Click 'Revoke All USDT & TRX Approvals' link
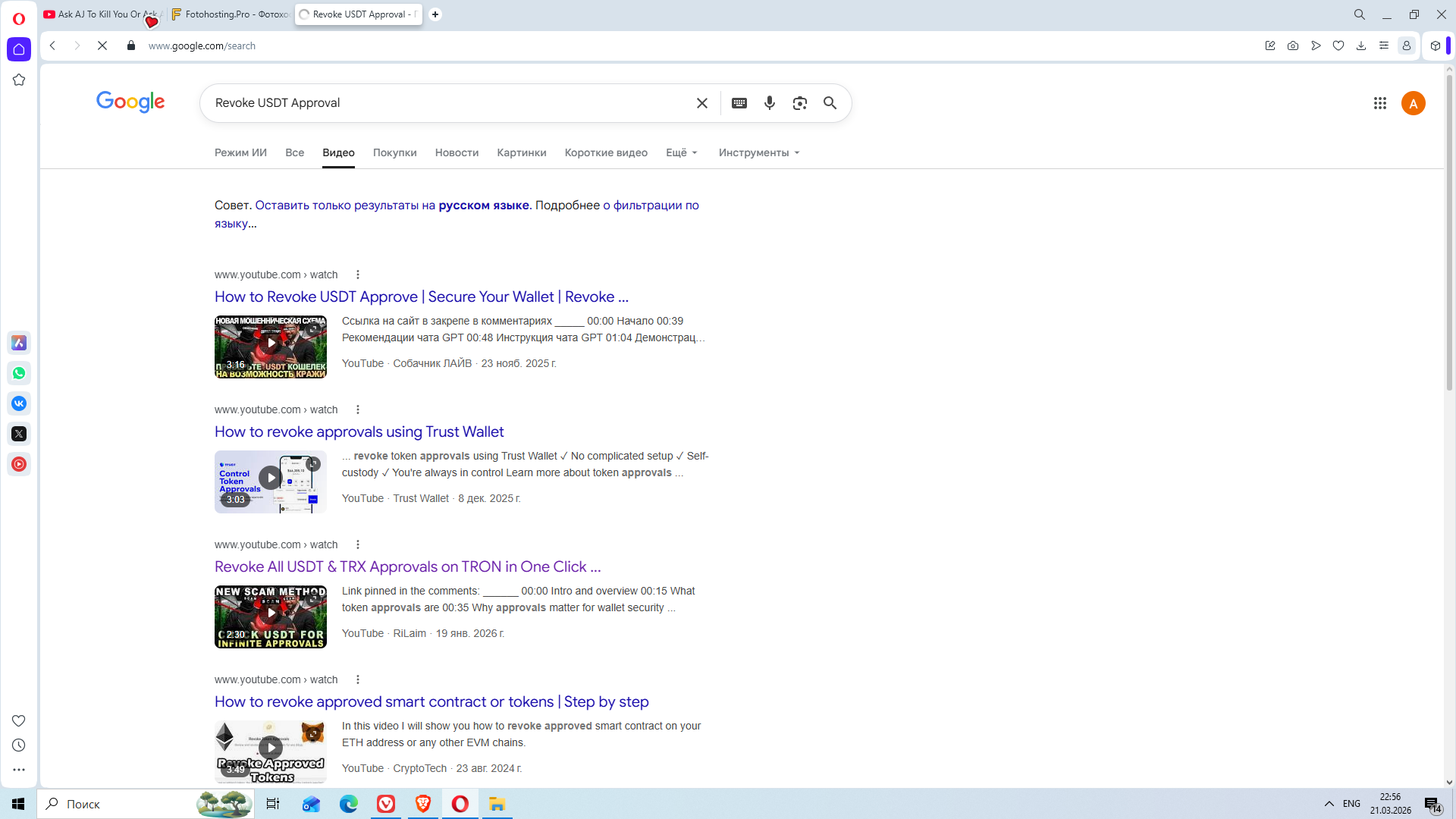1456x819 pixels. click(407, 566)
